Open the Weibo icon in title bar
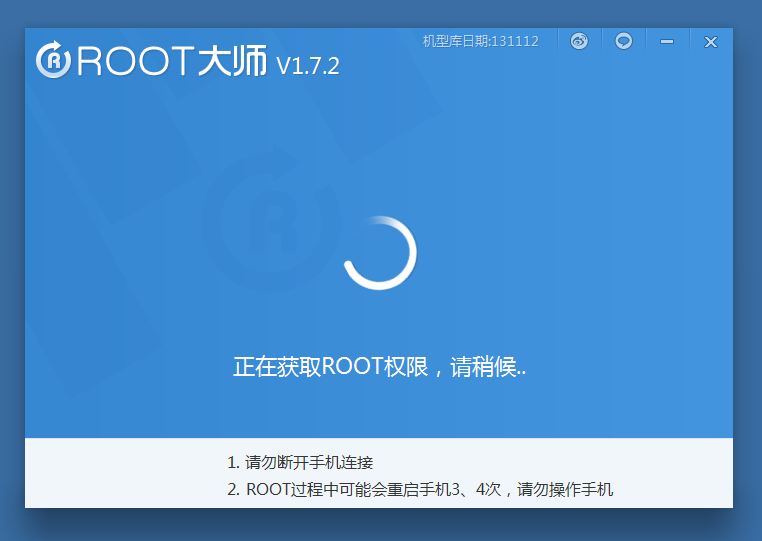Image resolution: width=762 pixels, height=541 pixels. point(579,41)
